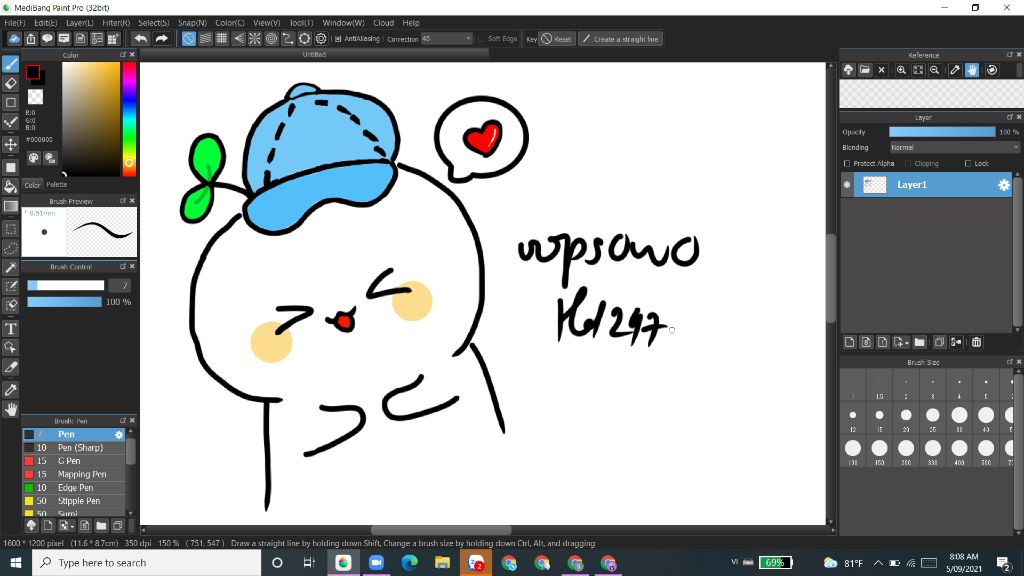Open the Cloud menu
This screenshot has height=576, width=1024.
[383, 23]
